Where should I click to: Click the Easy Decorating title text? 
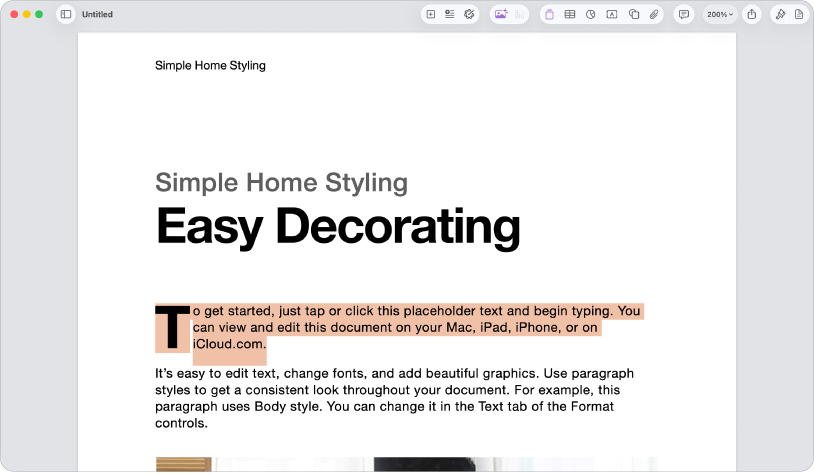coord(337,225)
